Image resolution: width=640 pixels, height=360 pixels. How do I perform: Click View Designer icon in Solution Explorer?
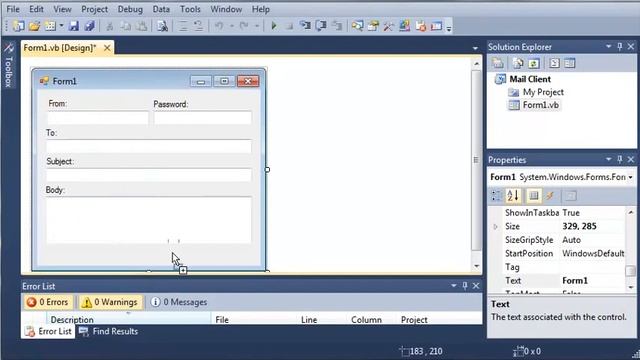click(570, 63)
